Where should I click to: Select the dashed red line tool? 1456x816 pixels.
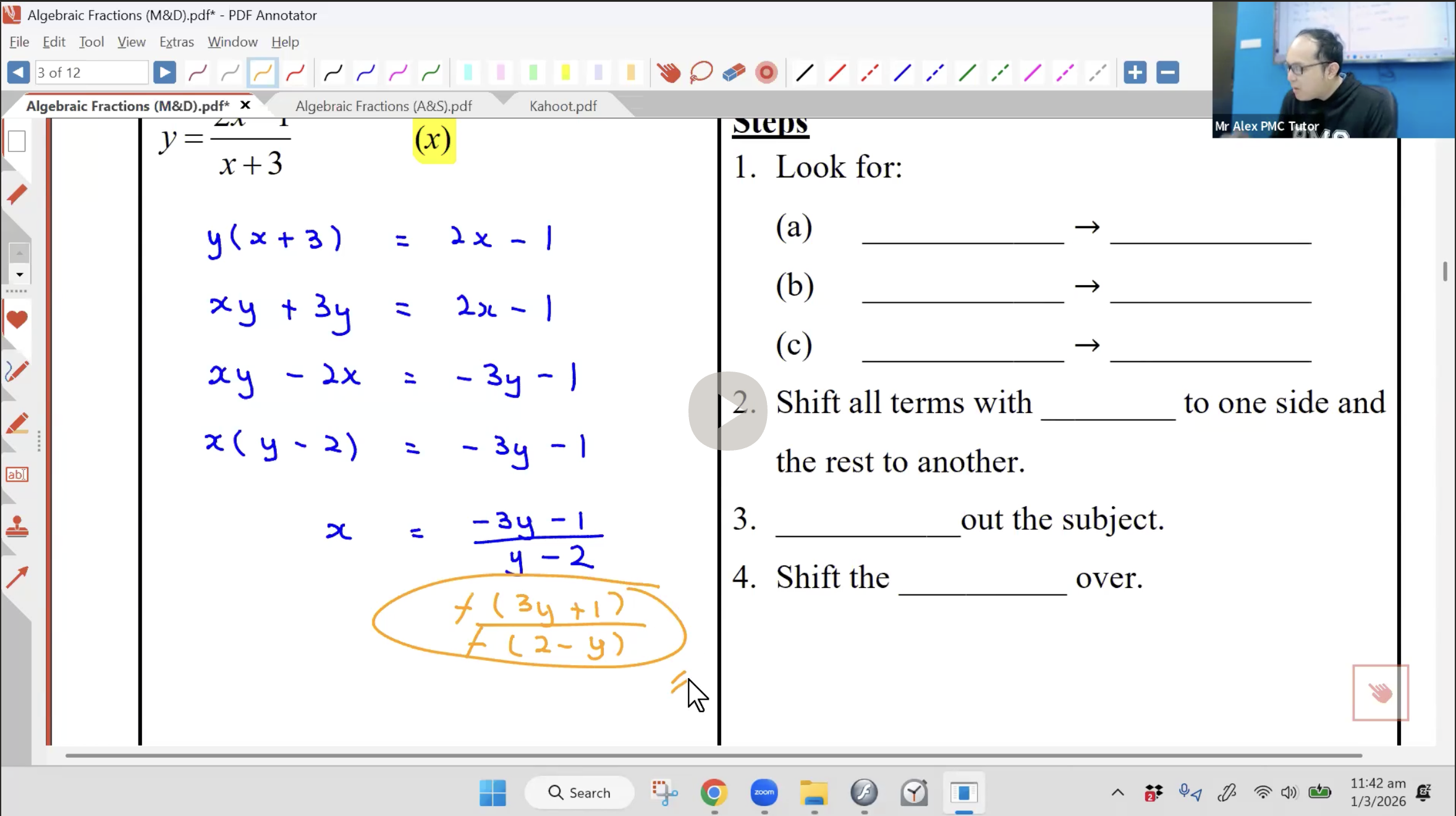click(x=870, y=73)
